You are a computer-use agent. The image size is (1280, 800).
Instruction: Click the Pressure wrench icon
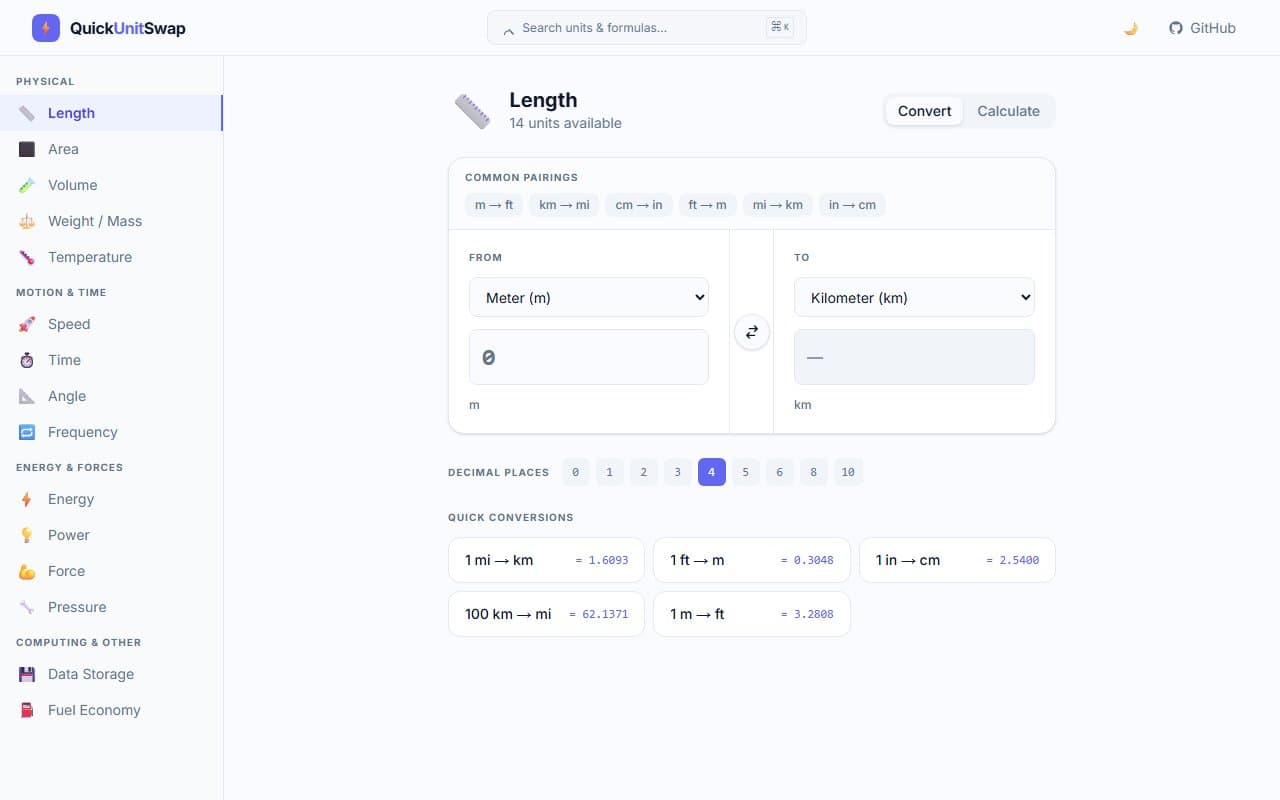coord(27,607)
